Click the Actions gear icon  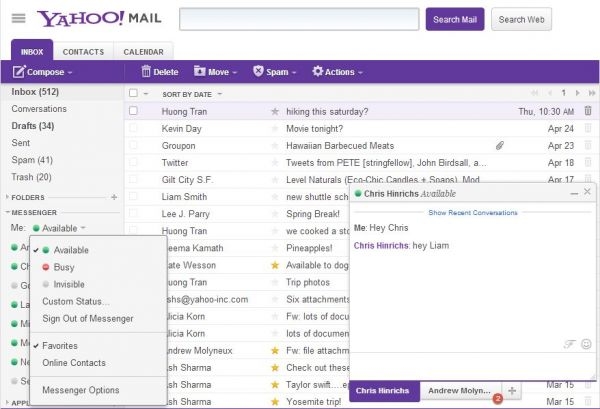317,71
